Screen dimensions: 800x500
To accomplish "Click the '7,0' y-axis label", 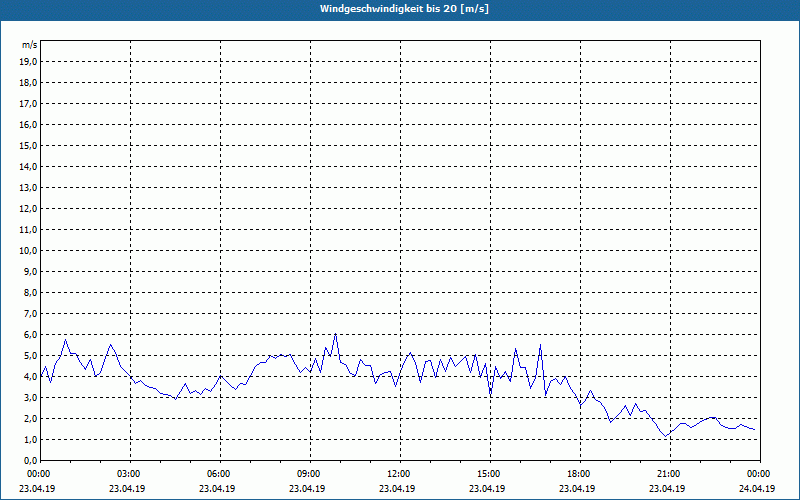I will (30, 313).
